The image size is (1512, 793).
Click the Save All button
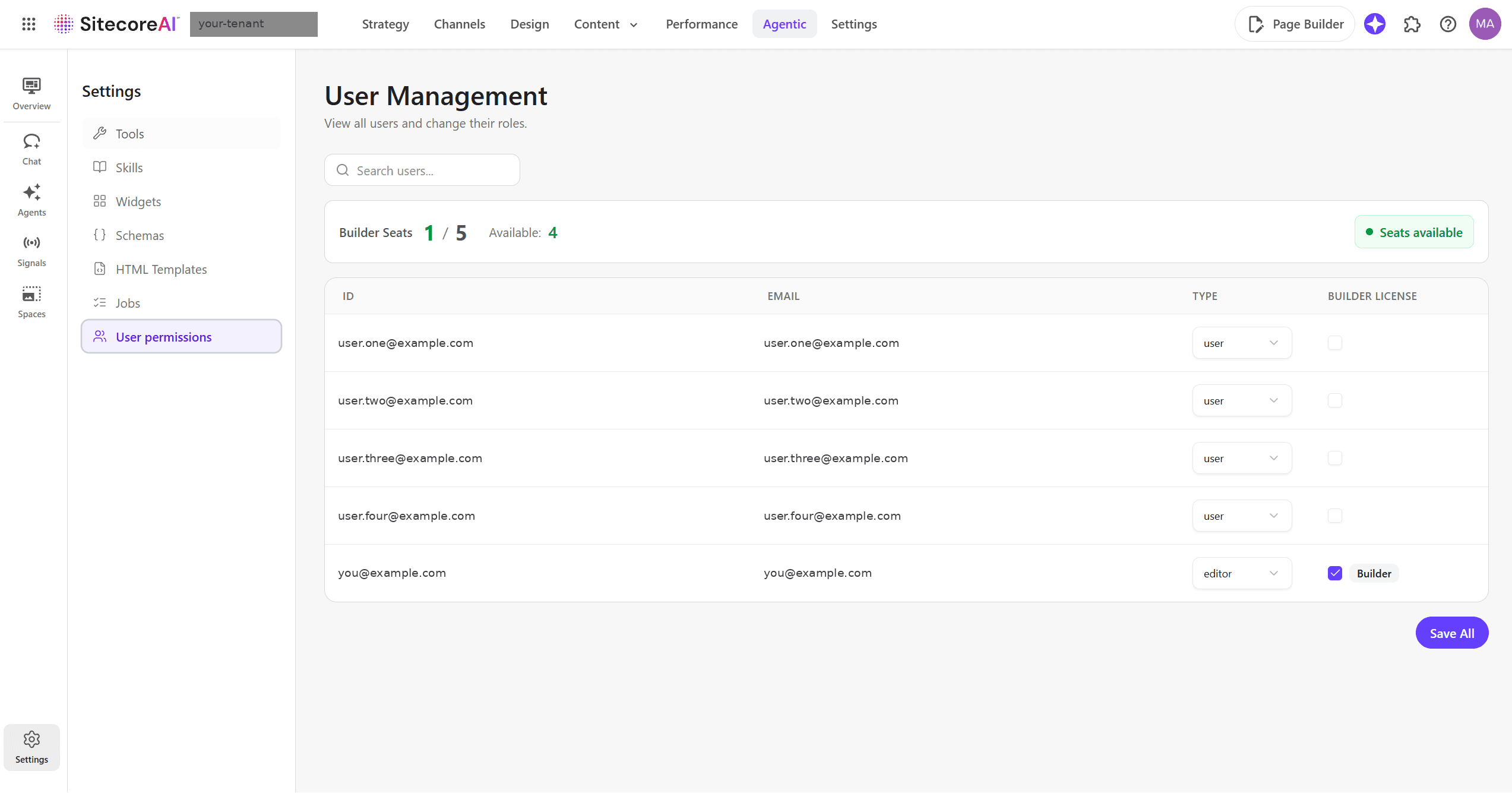tap(1451, 633)
